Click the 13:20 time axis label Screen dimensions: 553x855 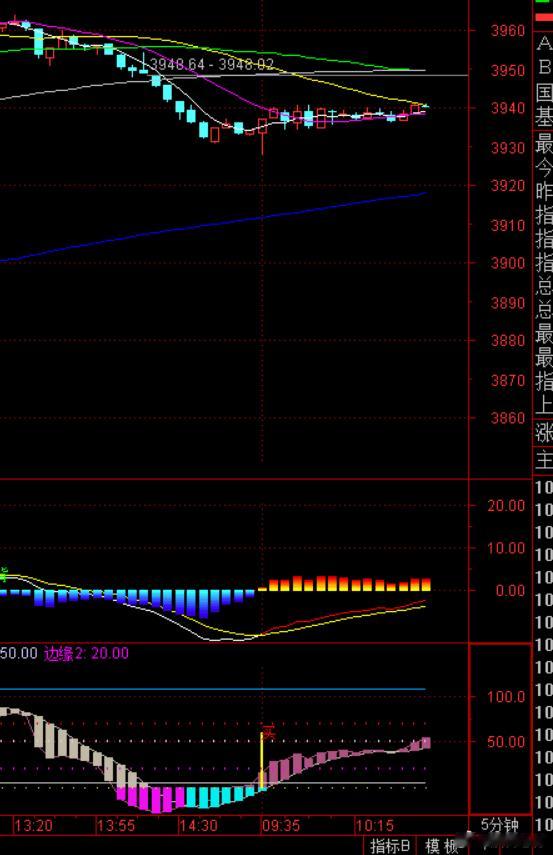pos(33,825)
